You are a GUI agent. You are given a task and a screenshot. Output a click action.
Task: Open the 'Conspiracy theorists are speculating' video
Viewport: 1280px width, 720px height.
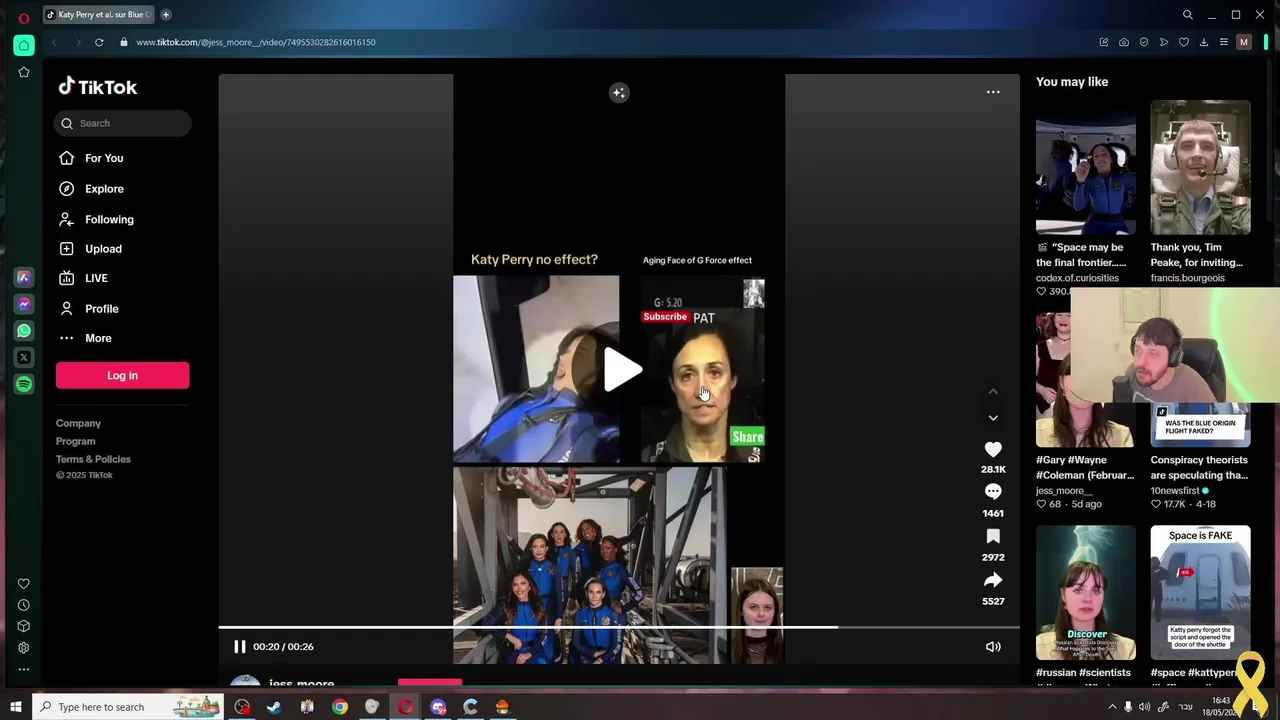1199,467
